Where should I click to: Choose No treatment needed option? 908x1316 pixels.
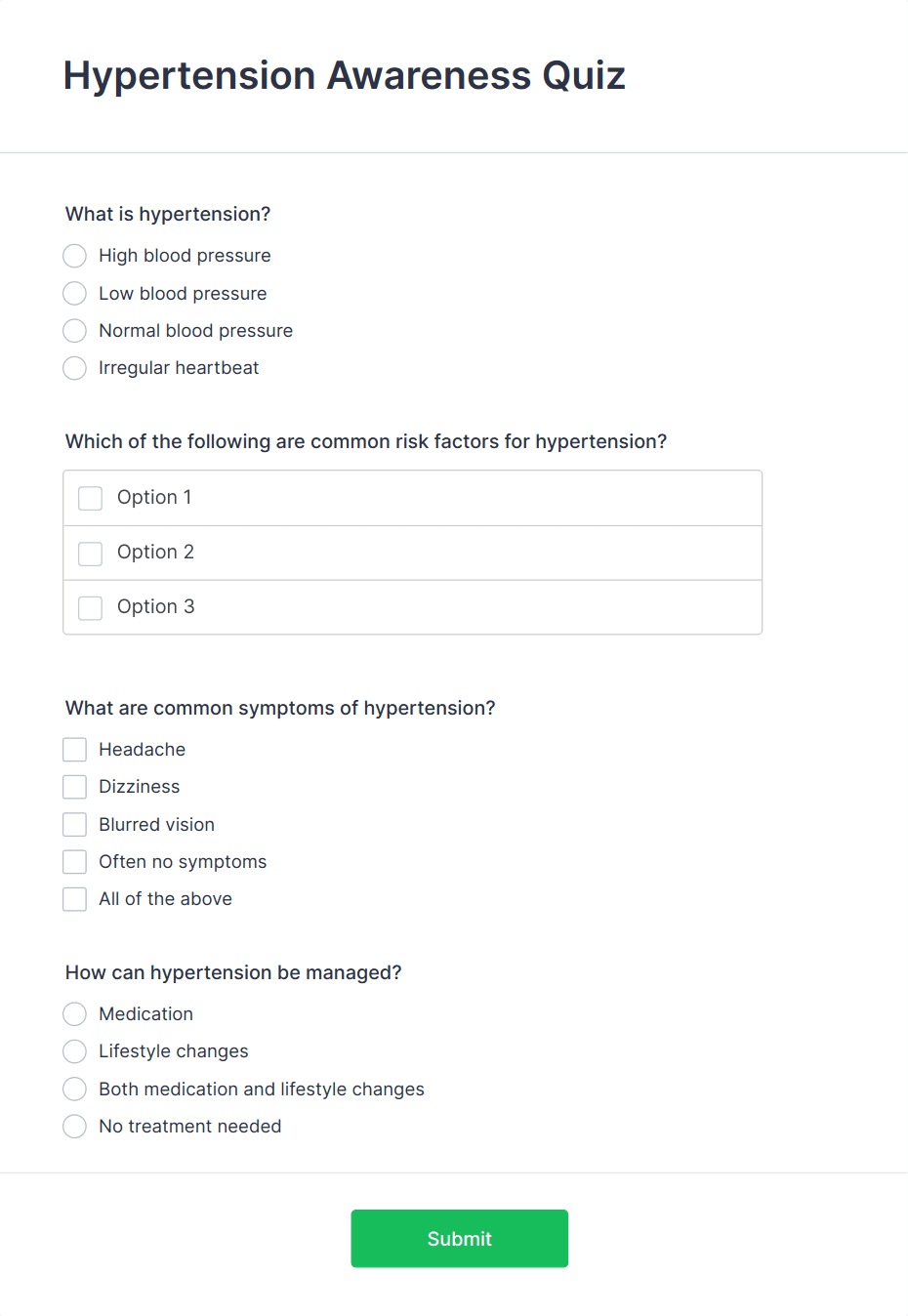click(75, 1127)
